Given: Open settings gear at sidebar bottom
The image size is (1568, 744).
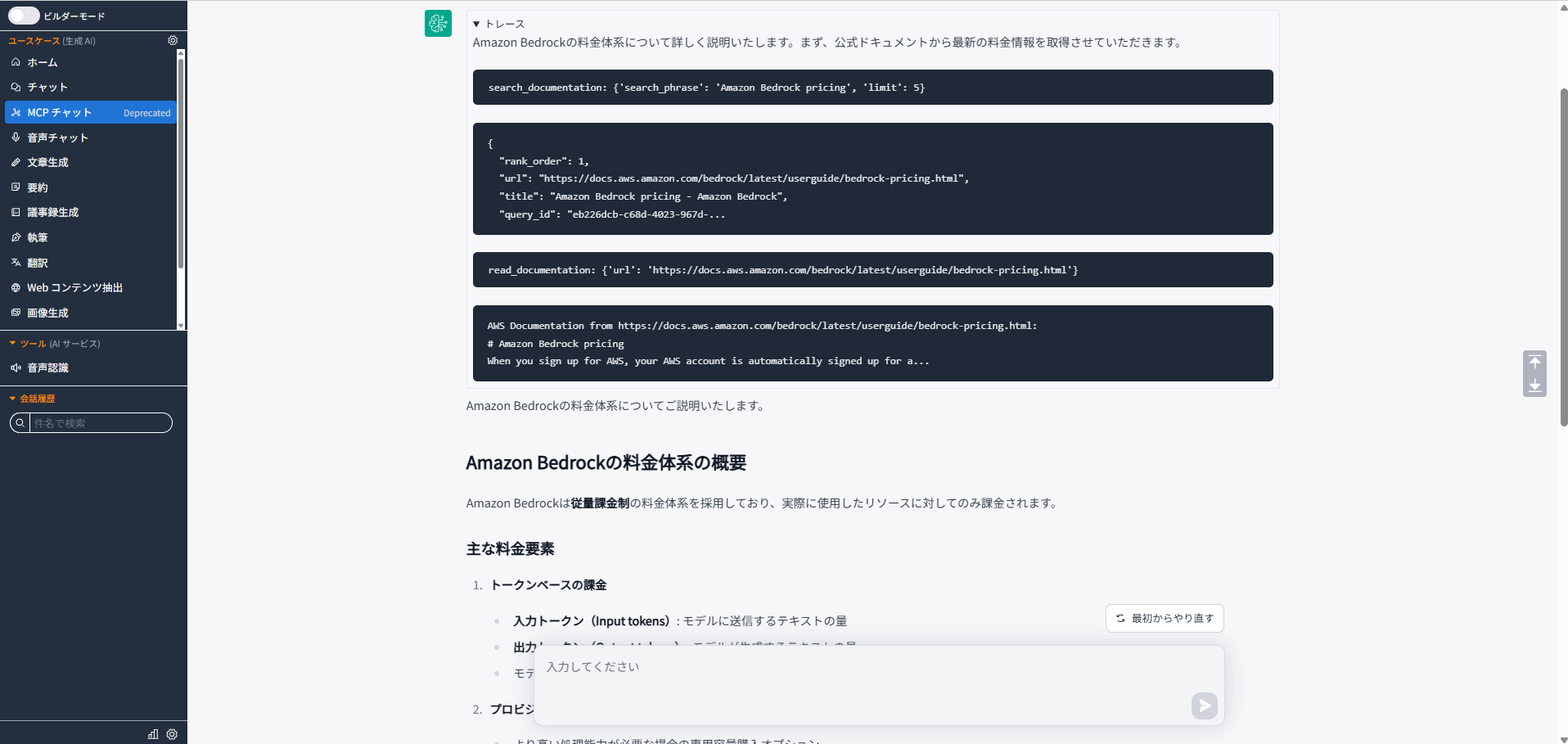Looking at the screenshot, I should pos(172,734).
